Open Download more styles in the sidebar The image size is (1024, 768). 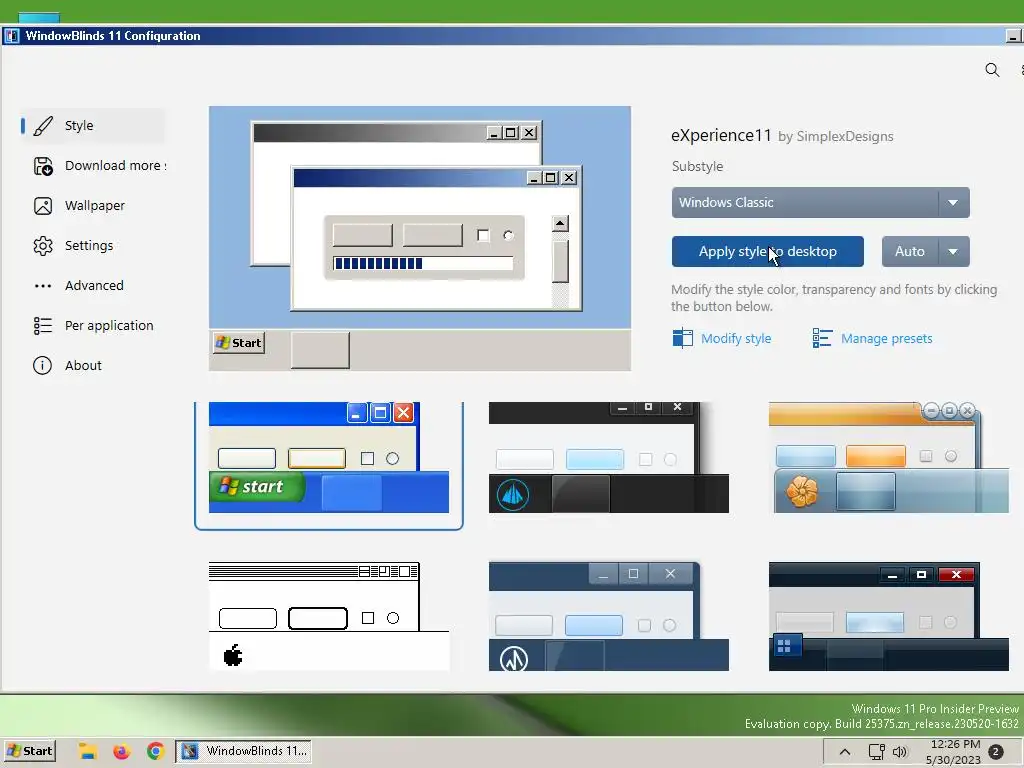pos(93,166)
